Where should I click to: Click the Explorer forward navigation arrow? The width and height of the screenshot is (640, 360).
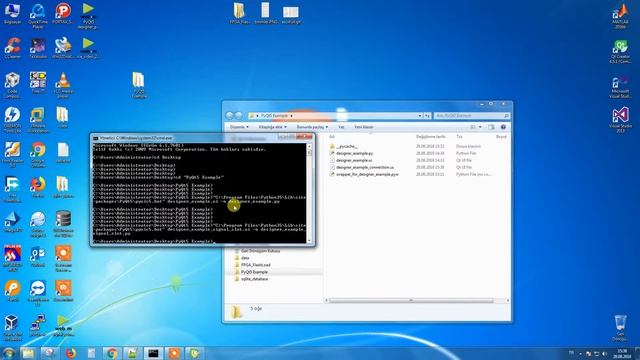(x=239, y=116)
